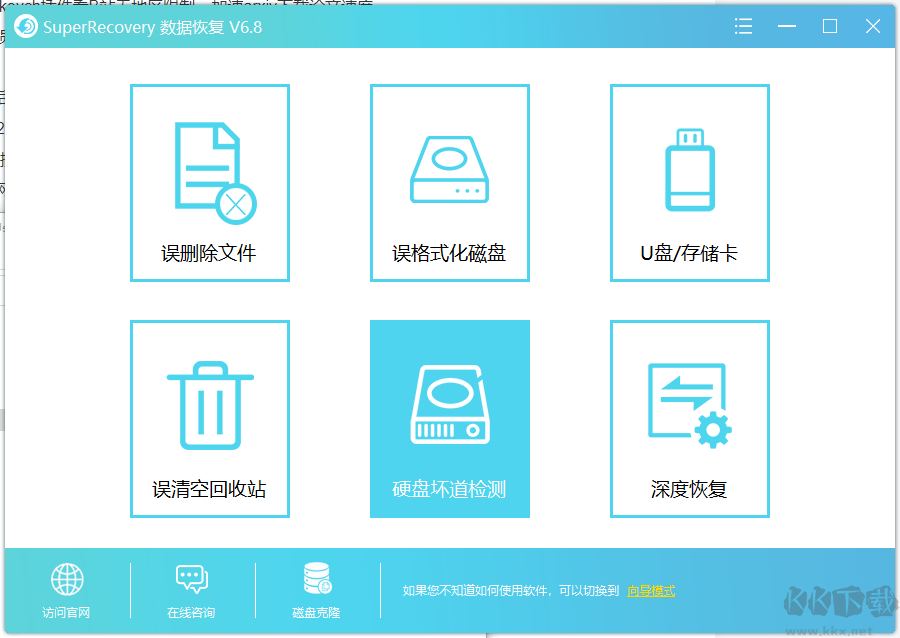
Task: Open the 误清空回收站 recycle bin recovery tool
Action: click(209, 405)
